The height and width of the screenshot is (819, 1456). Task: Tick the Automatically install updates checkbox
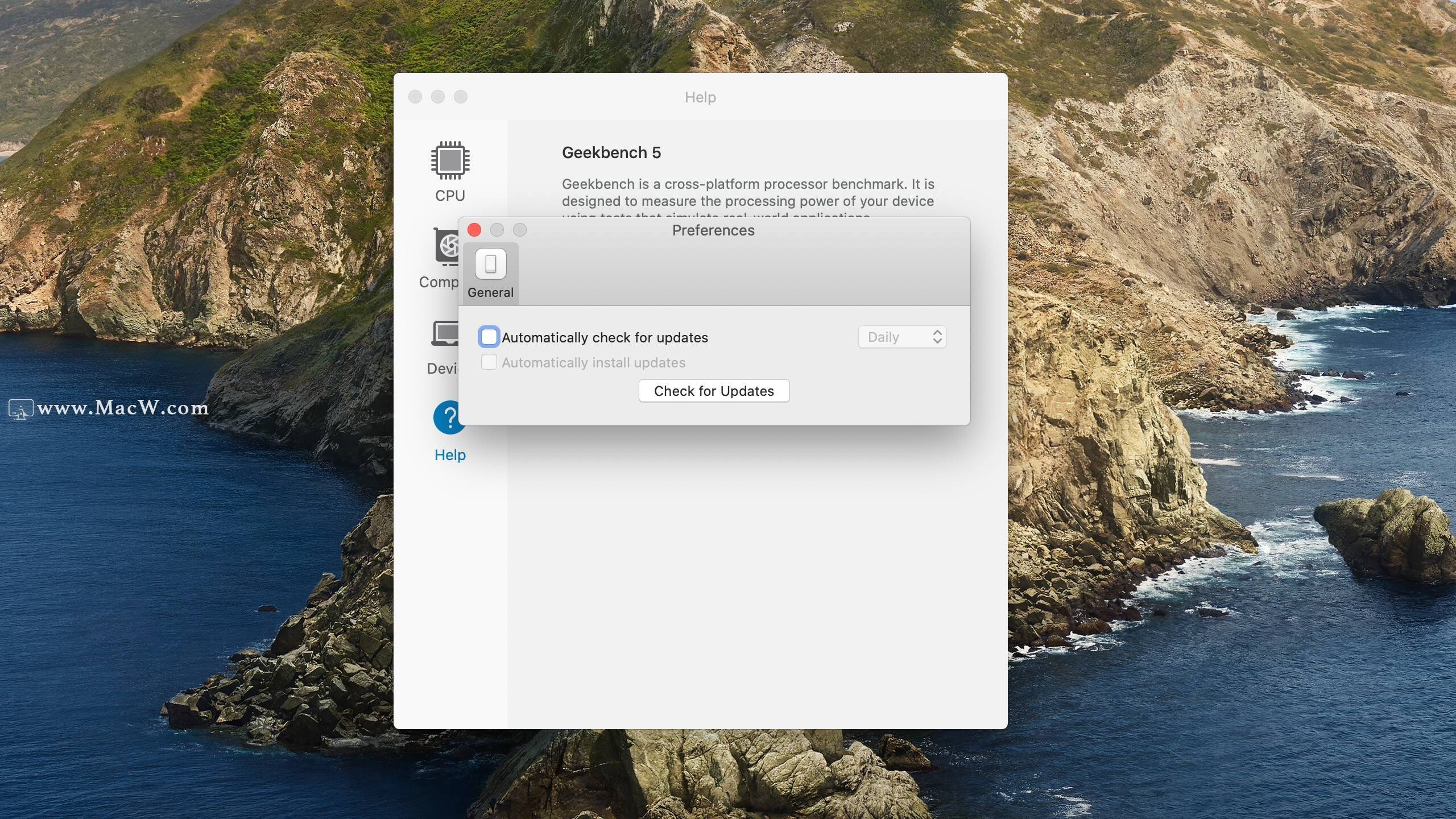[489, 362]
